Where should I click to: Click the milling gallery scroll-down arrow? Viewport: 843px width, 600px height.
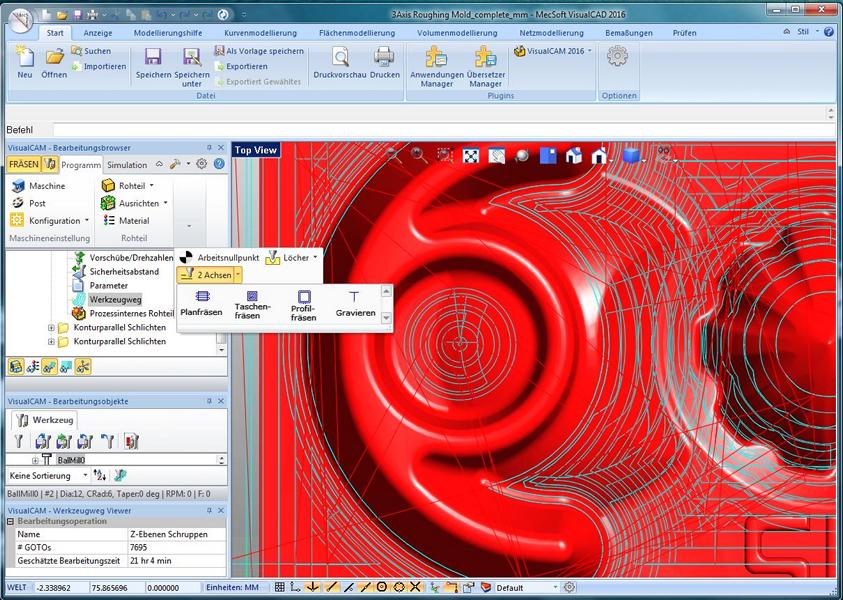pos(386,318)
